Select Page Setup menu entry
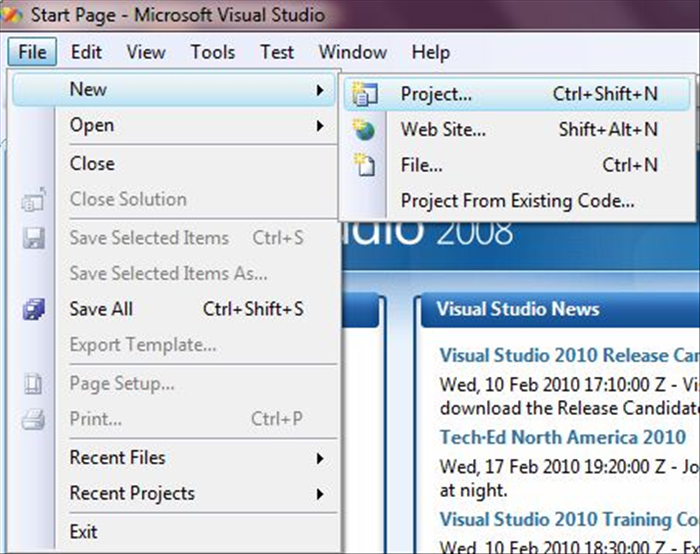Screen dimensions: 700x554 pos(174,383)
